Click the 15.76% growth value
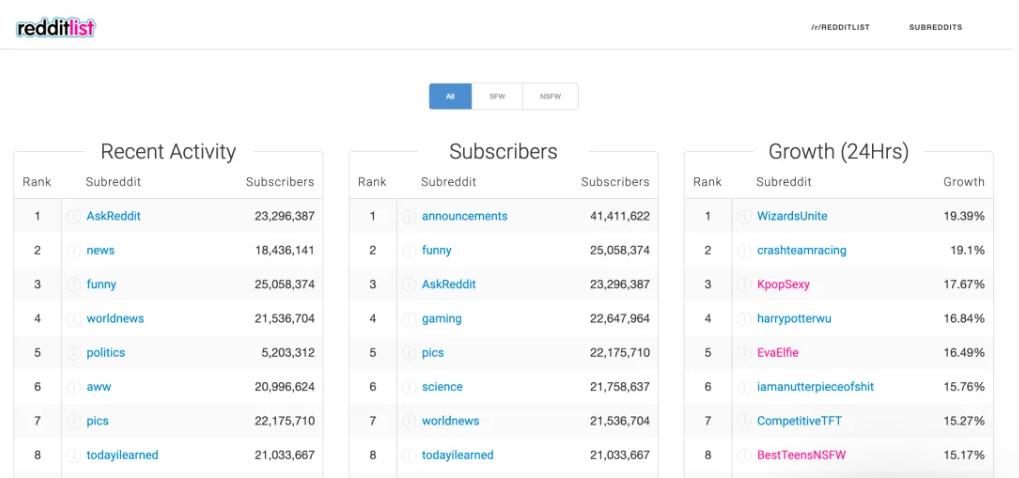The height and width of the screenshot is (478, 1019). coord(964,387)
